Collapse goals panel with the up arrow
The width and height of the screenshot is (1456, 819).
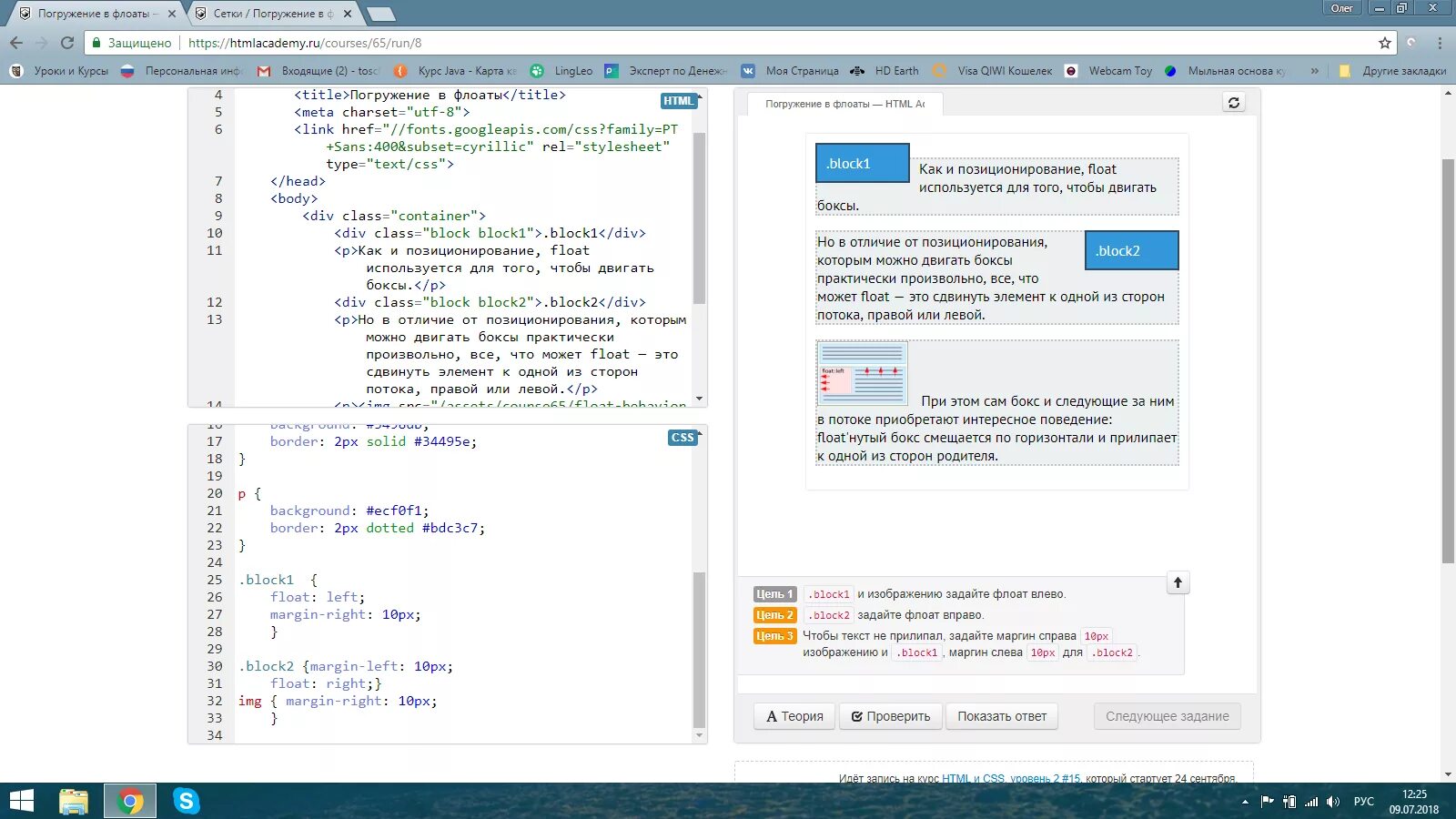click(1178, 582)
